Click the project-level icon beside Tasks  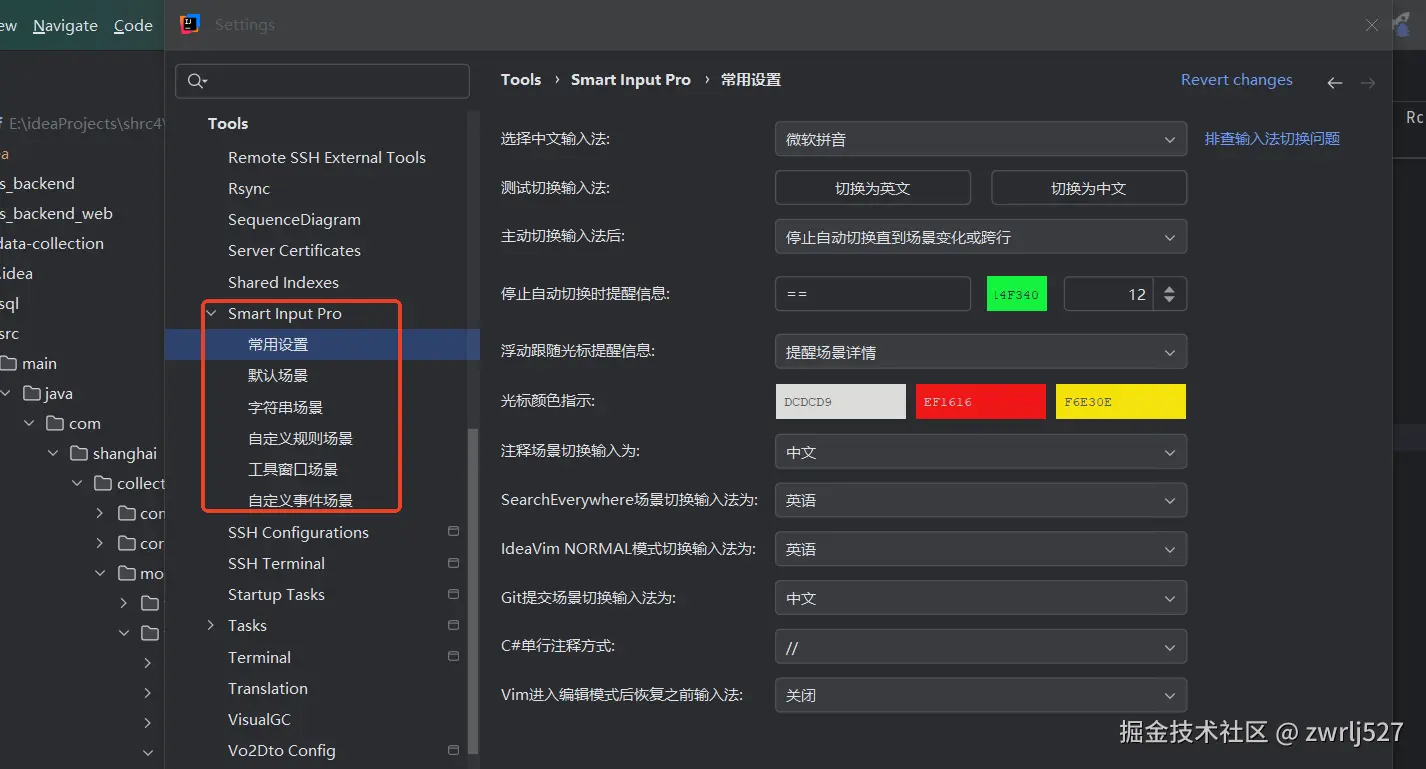[x=453, y=625]
